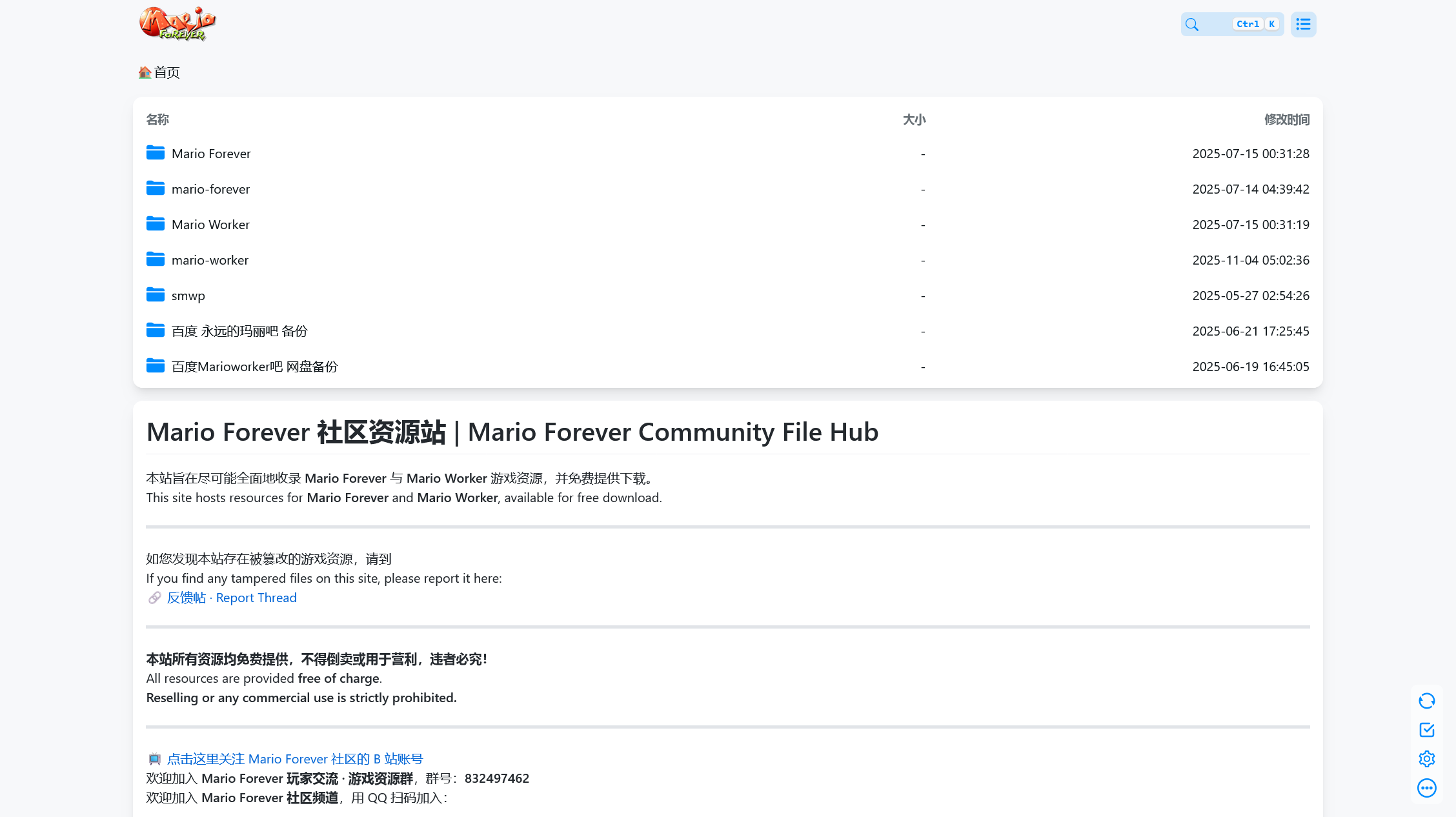Image resolution: width=1456 pixels, height=817 pixels.
Task: Select the 首页 breadcrumb item
Action: point(166,72)
